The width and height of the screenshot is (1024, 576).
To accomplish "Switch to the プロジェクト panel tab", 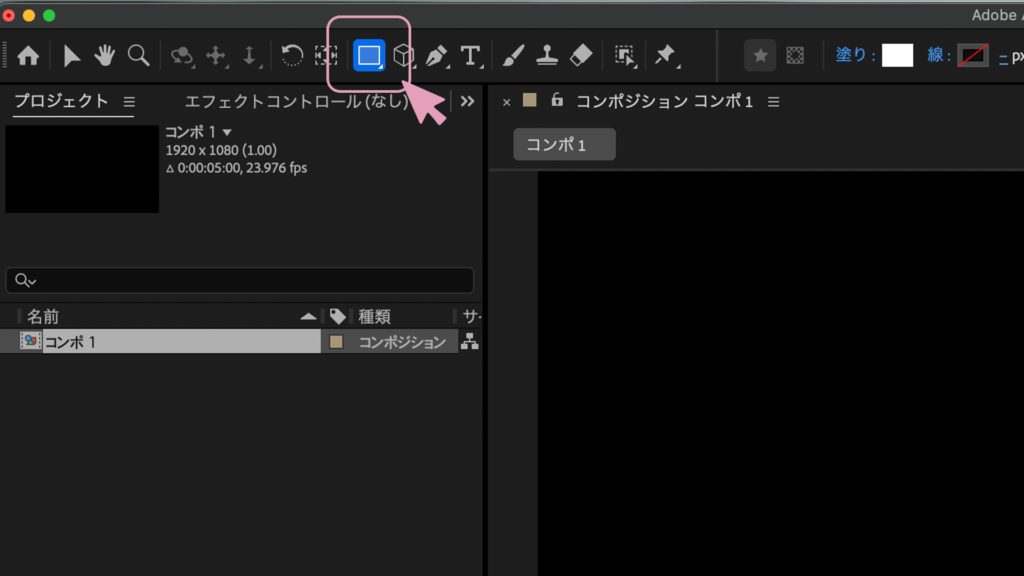I will tap(61, 101).
